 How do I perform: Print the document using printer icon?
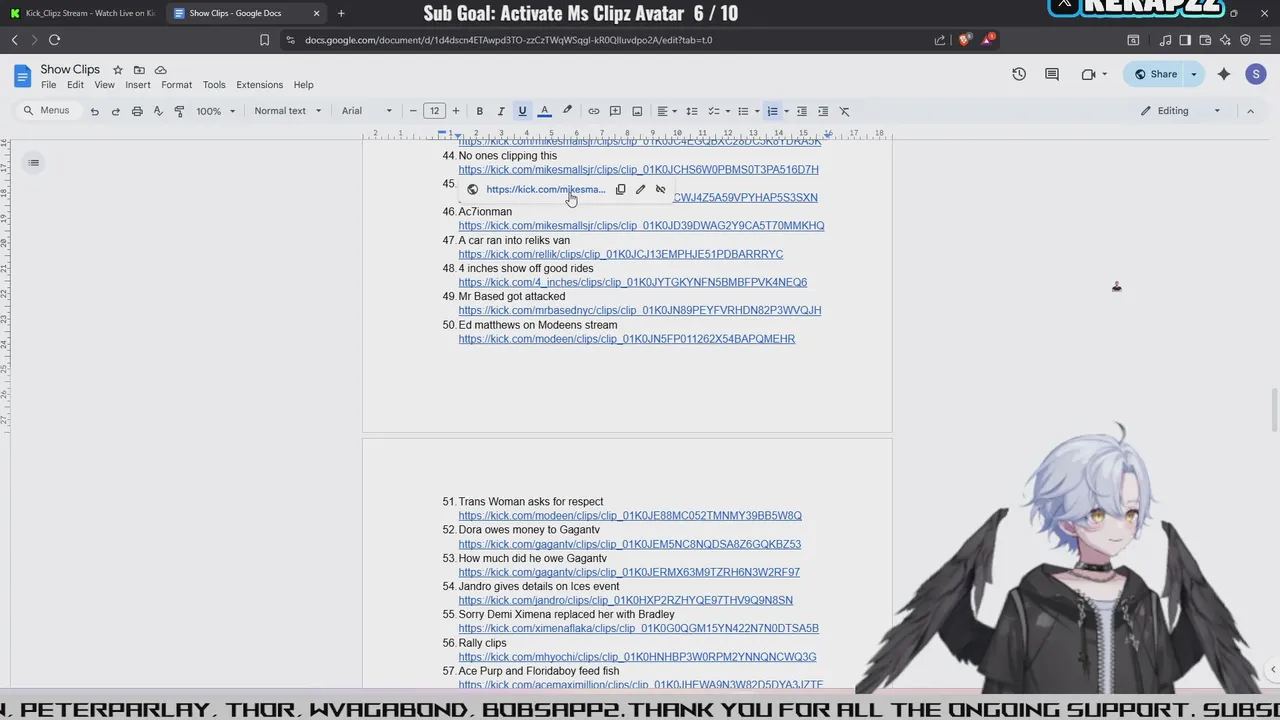137,111
